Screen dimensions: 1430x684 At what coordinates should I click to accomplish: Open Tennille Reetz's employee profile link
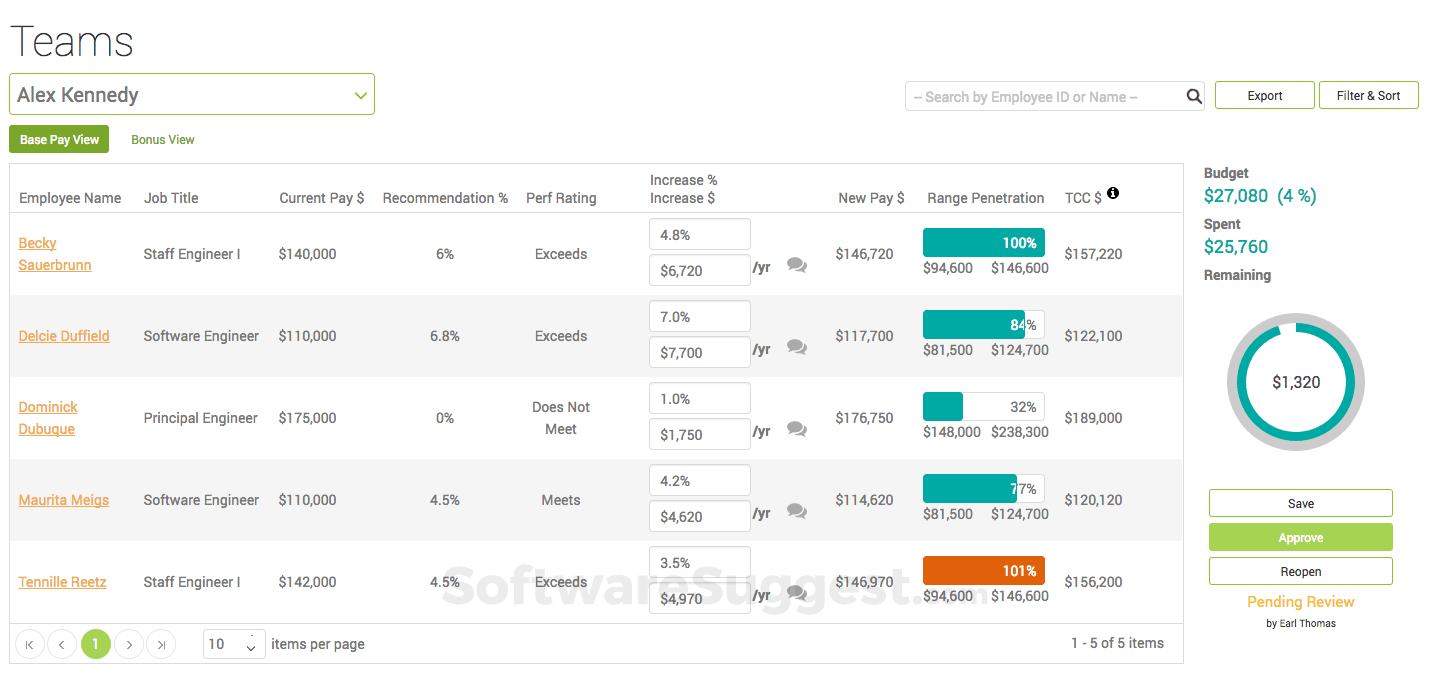pos(62,581)
